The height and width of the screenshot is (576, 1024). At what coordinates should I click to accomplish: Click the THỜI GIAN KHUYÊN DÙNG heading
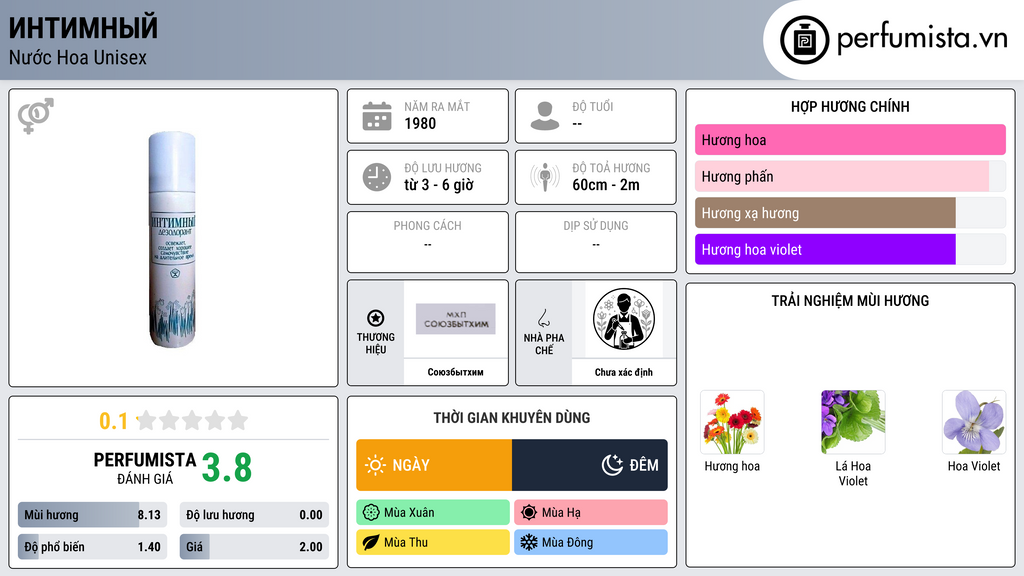[x=512, y=418]
